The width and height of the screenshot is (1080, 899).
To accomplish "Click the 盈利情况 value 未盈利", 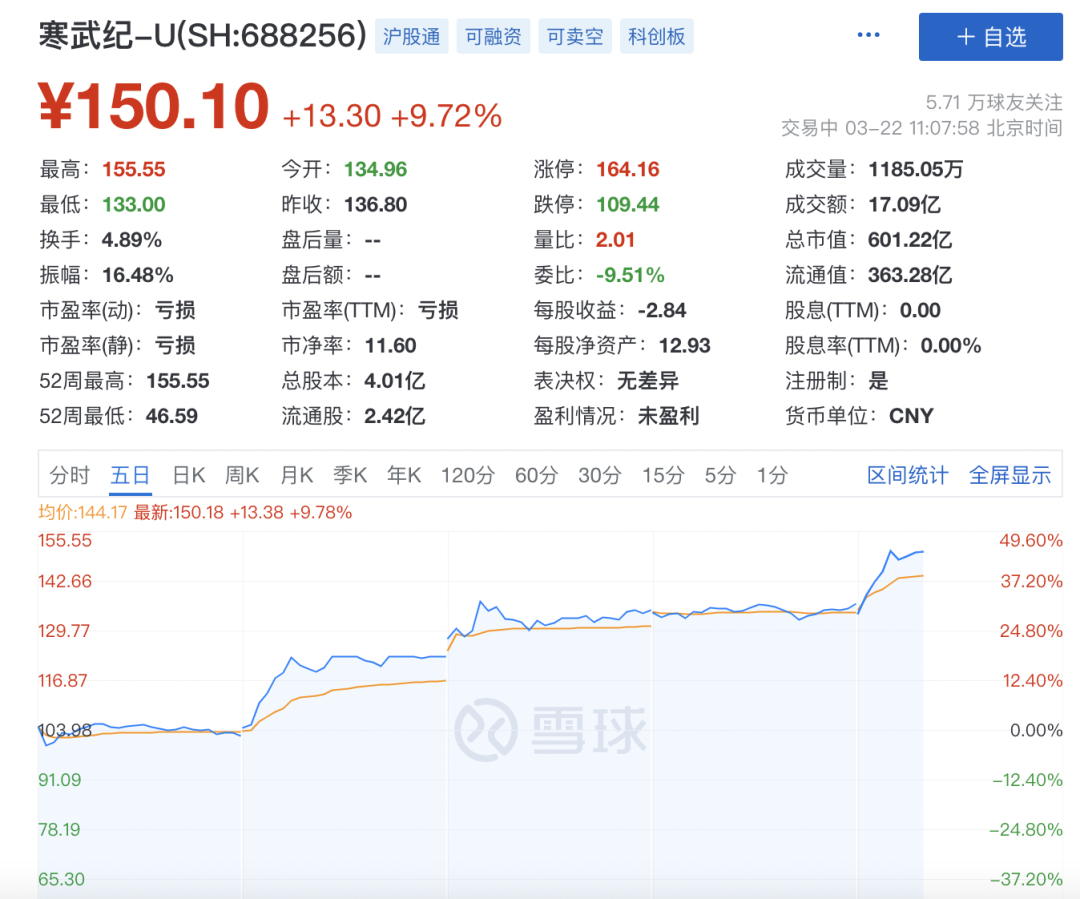I will (x=668, y=416).
